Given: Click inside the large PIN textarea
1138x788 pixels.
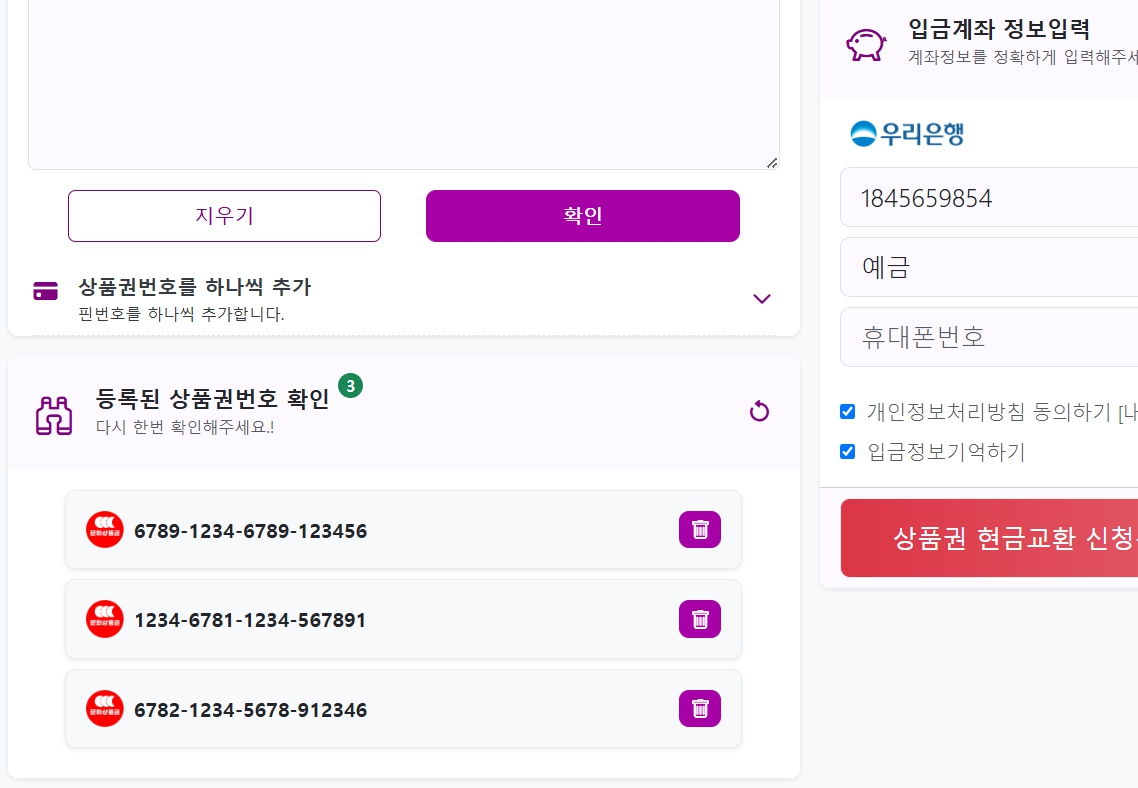Looking at the screenshot, I should tap(404, 83).
